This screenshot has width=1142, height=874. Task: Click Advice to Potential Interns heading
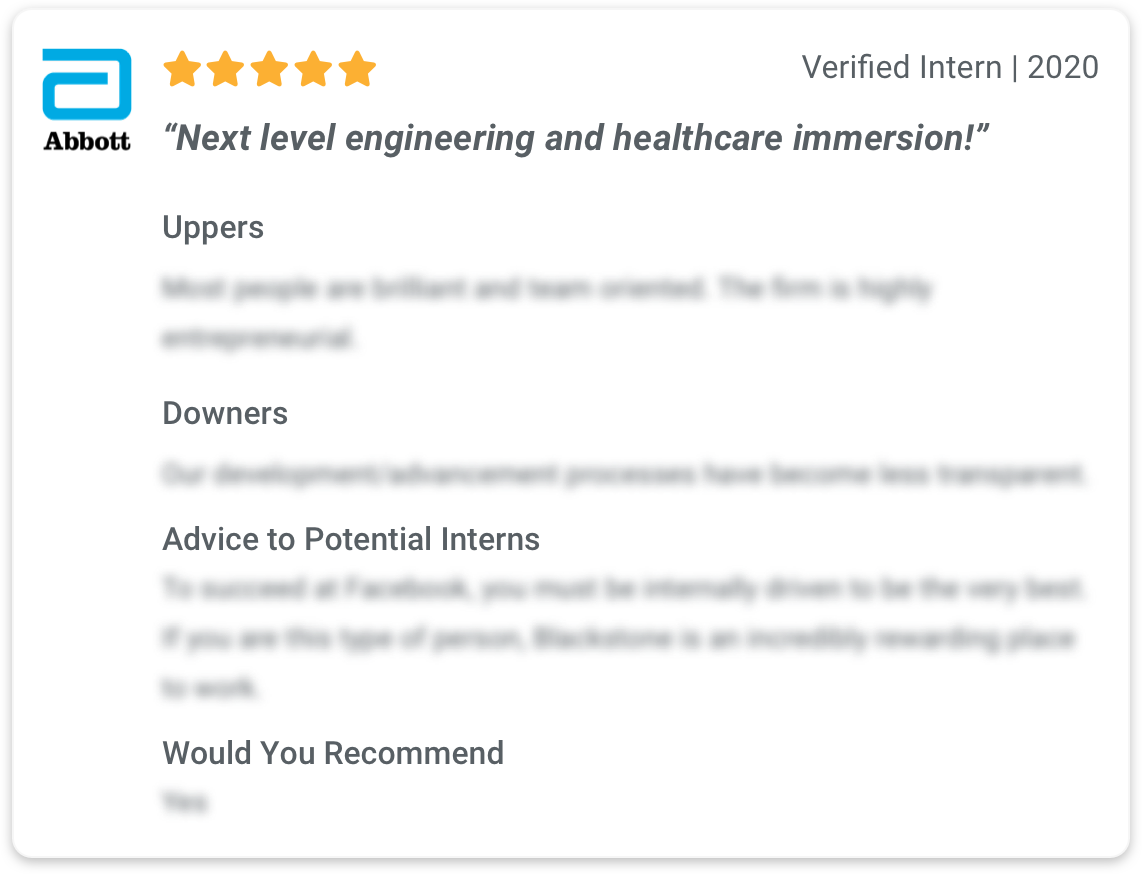[351, 540]
